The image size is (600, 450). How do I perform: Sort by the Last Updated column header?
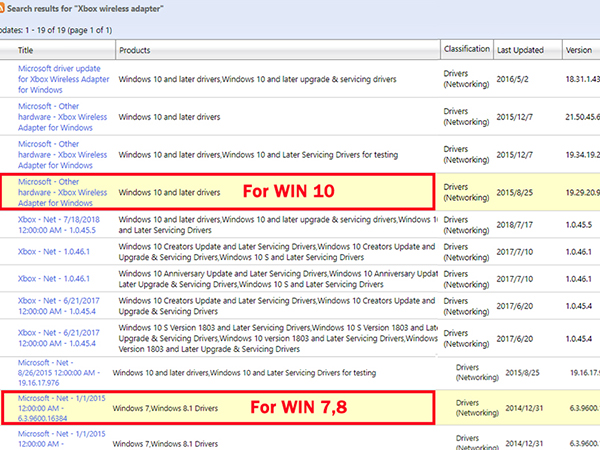(521, 50)
